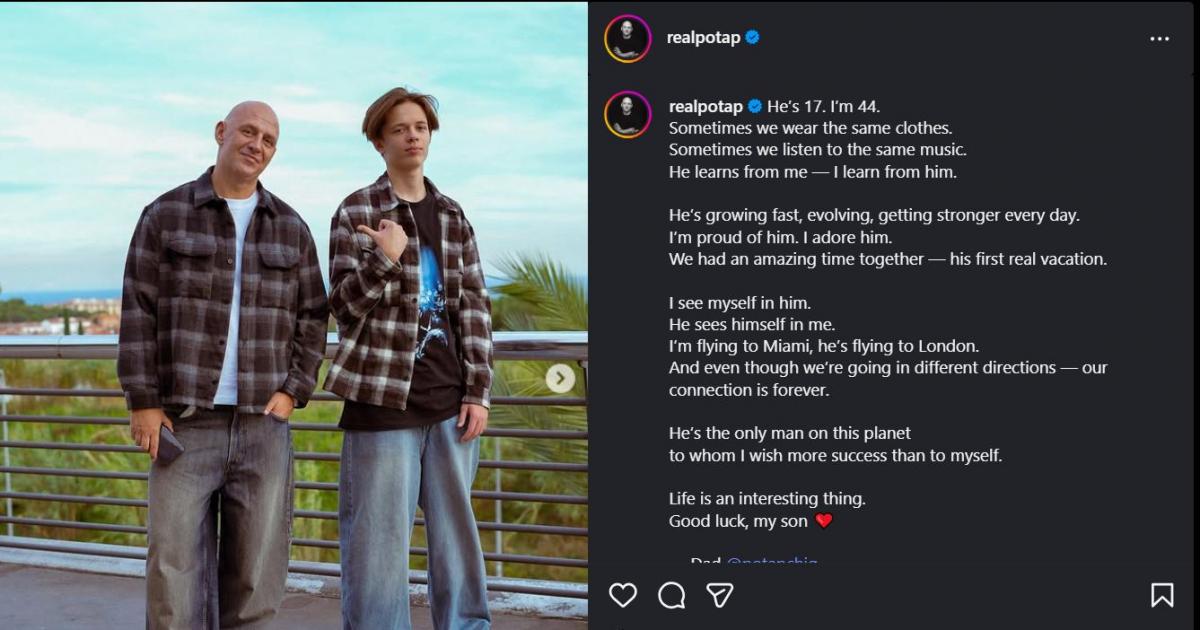Screen dimensions: 1200x630
Task: Follow the partially visible @mention link after Dad
Action: 772,562
